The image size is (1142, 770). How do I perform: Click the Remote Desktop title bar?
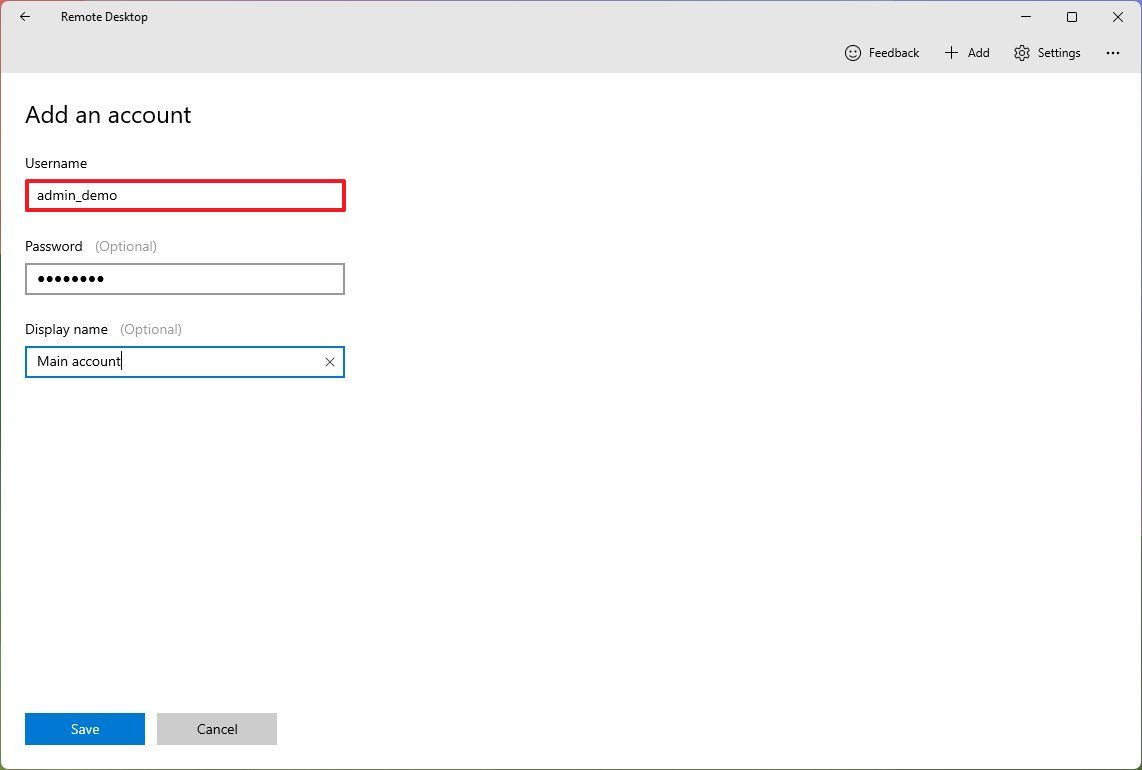click(104, 16)
